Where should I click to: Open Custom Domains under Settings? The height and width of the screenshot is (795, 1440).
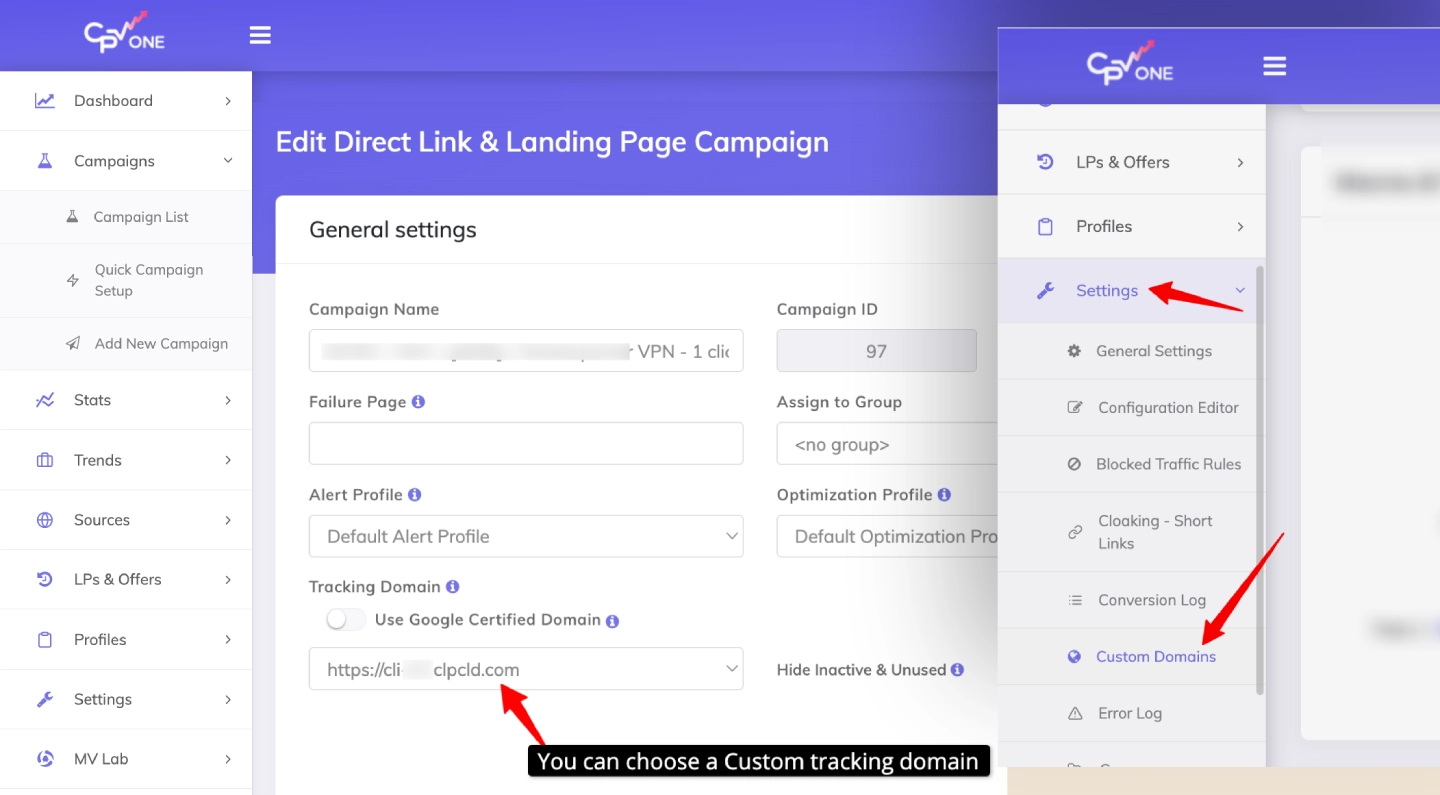pyautogui.click(x=1155, y=657)
